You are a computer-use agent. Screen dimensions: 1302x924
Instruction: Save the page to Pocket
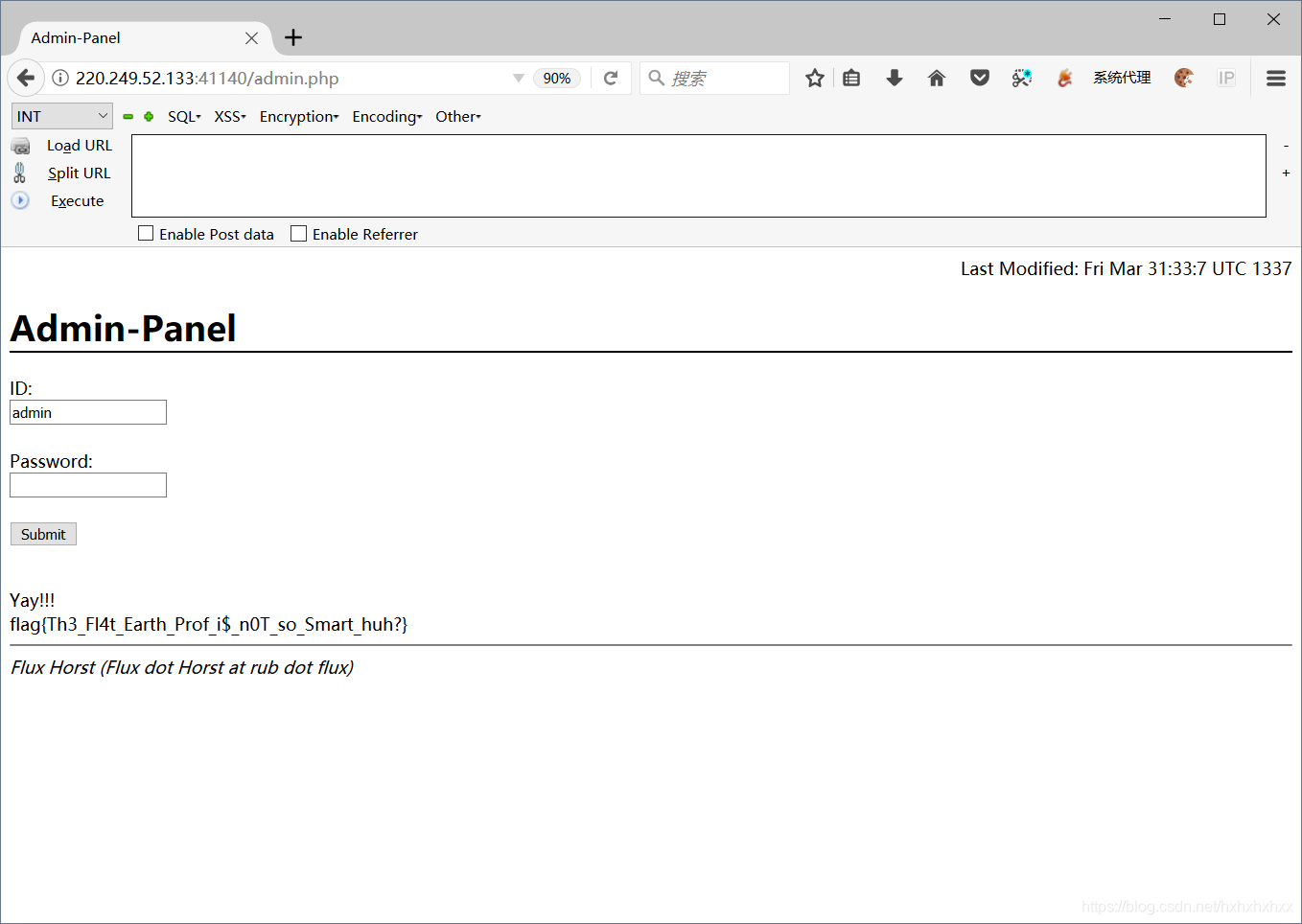pyautogui.click(x=979, y=78)
